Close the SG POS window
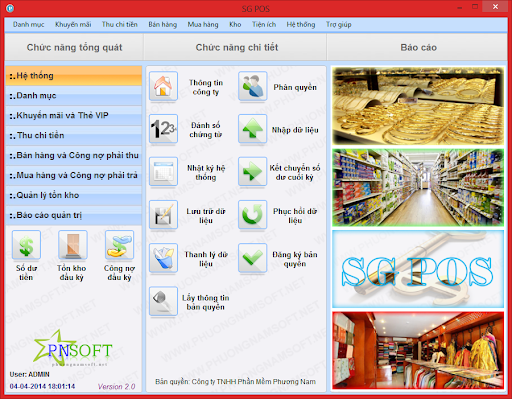The image size is (512, 399). click(x=495, y=6)
